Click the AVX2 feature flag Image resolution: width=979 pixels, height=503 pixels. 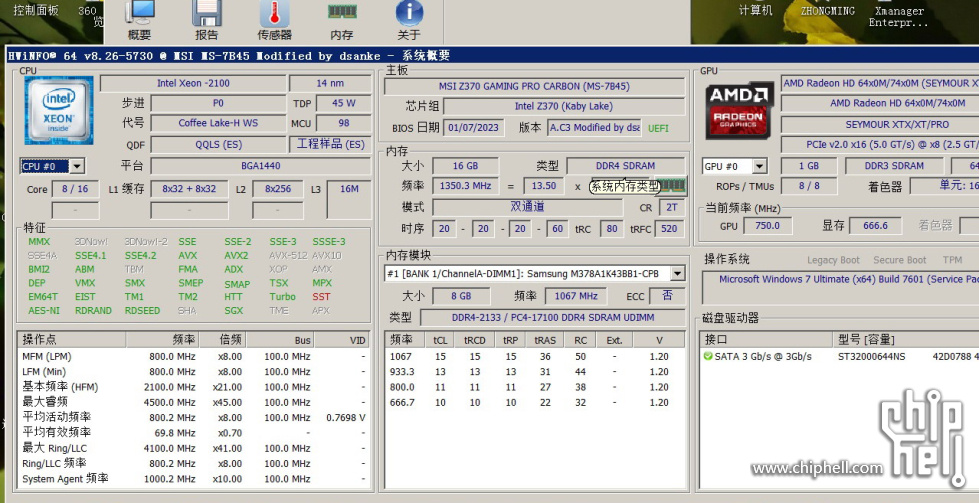click(x=236, y=255)
